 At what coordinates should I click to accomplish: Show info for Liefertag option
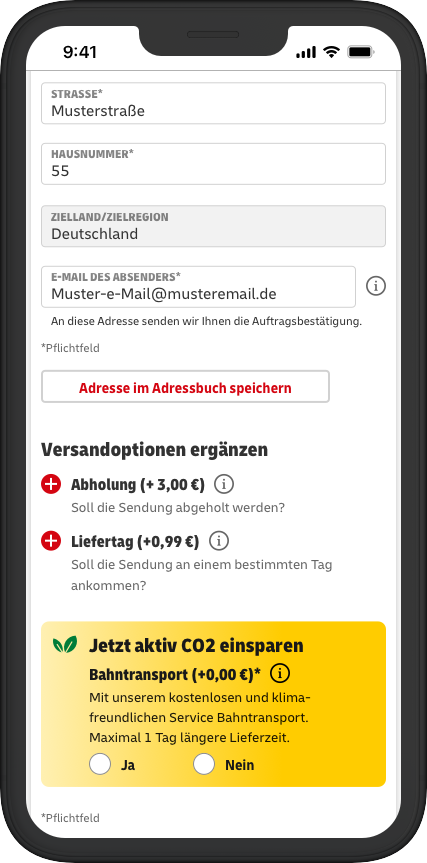click(218, 541)
